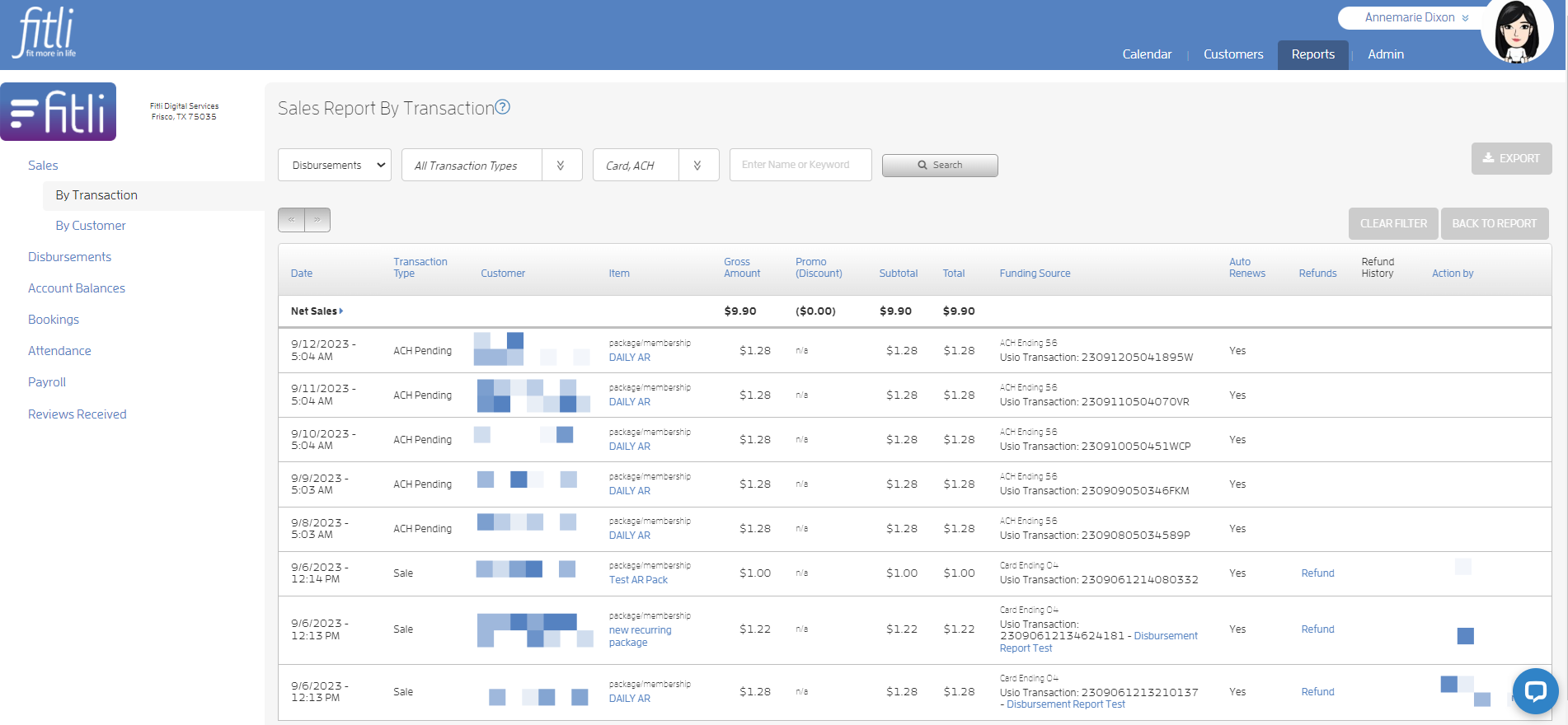Open the Annemarie Dixon user menu
Viewport: 1568px width, 725px height.
tap(1415, 17)
